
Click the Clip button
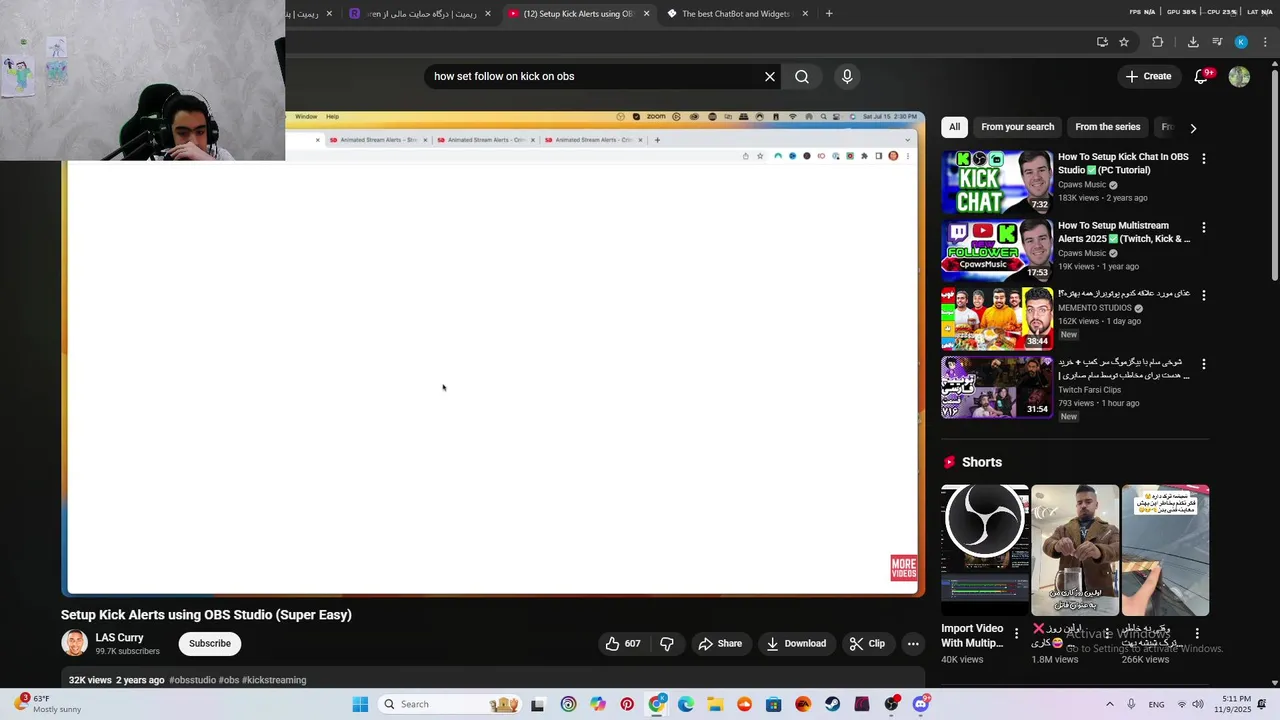867,643
